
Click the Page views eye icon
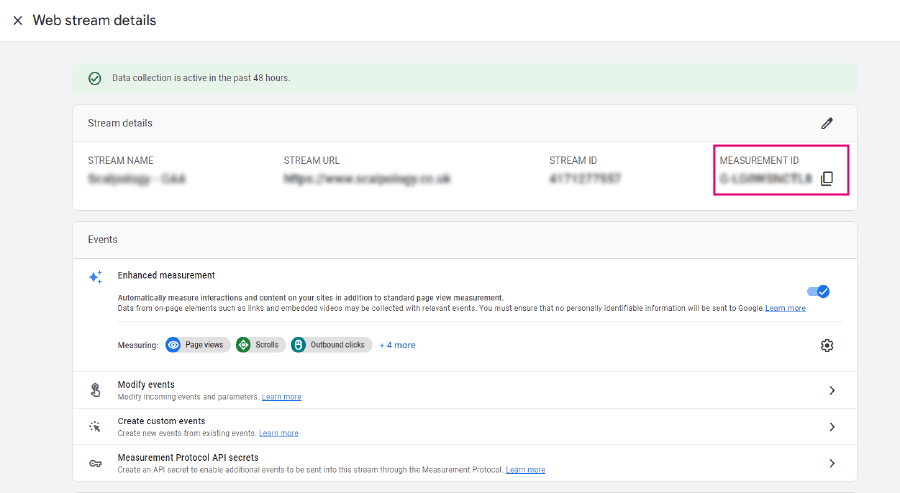[x=173, y=345]
